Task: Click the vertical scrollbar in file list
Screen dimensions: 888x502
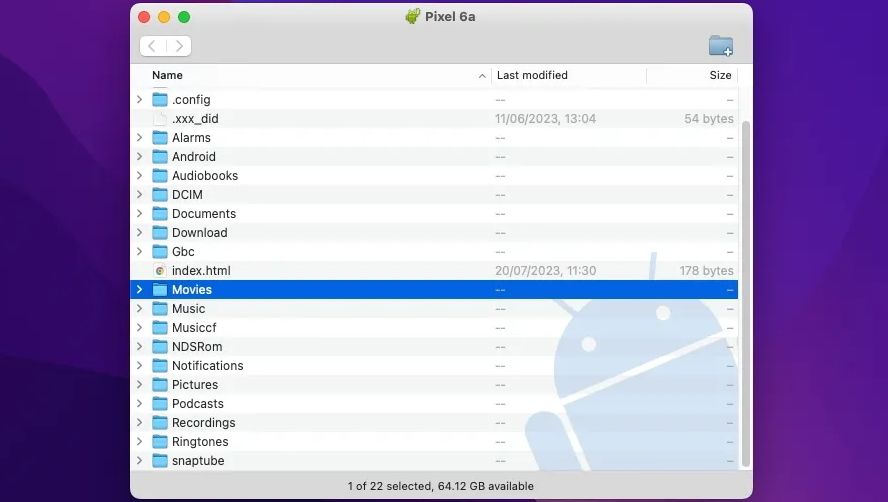Action: pos(746,293)
